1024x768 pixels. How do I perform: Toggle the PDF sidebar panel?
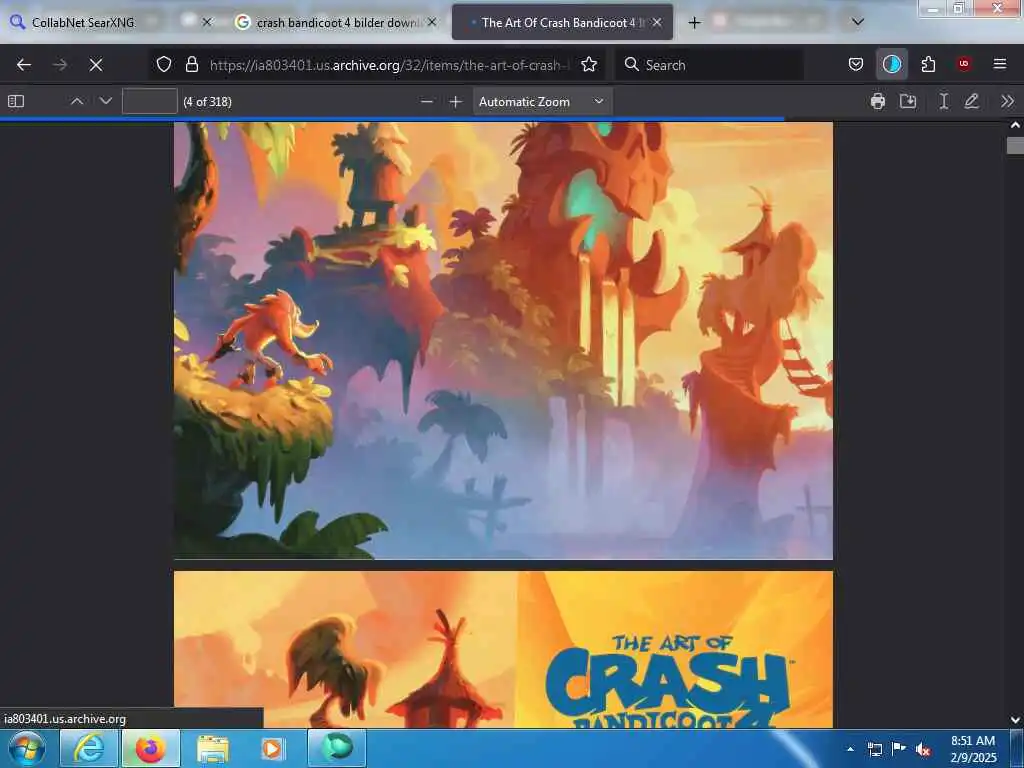(x=16, y=101)
